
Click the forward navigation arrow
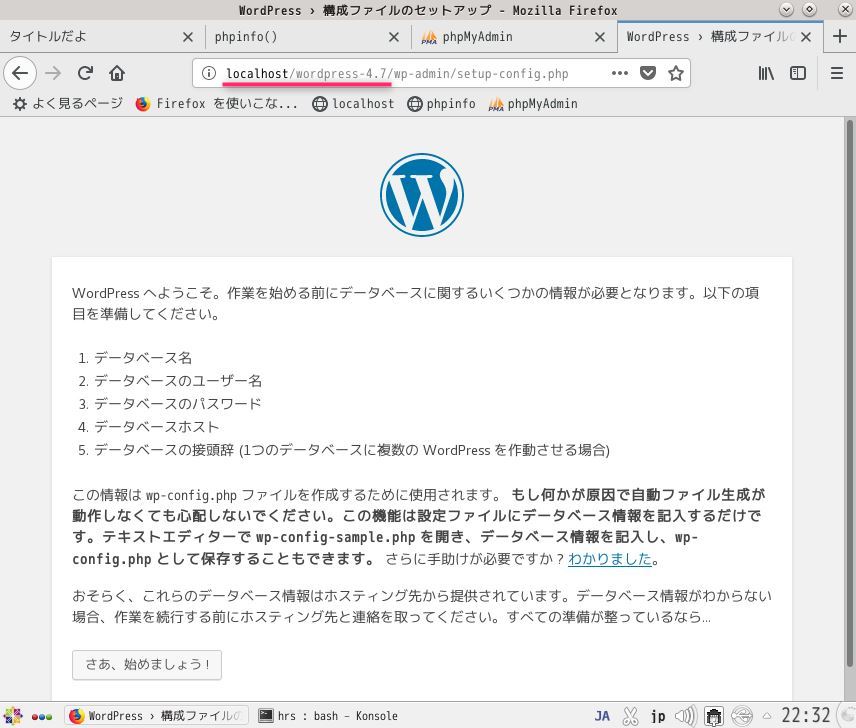(53, 73)
